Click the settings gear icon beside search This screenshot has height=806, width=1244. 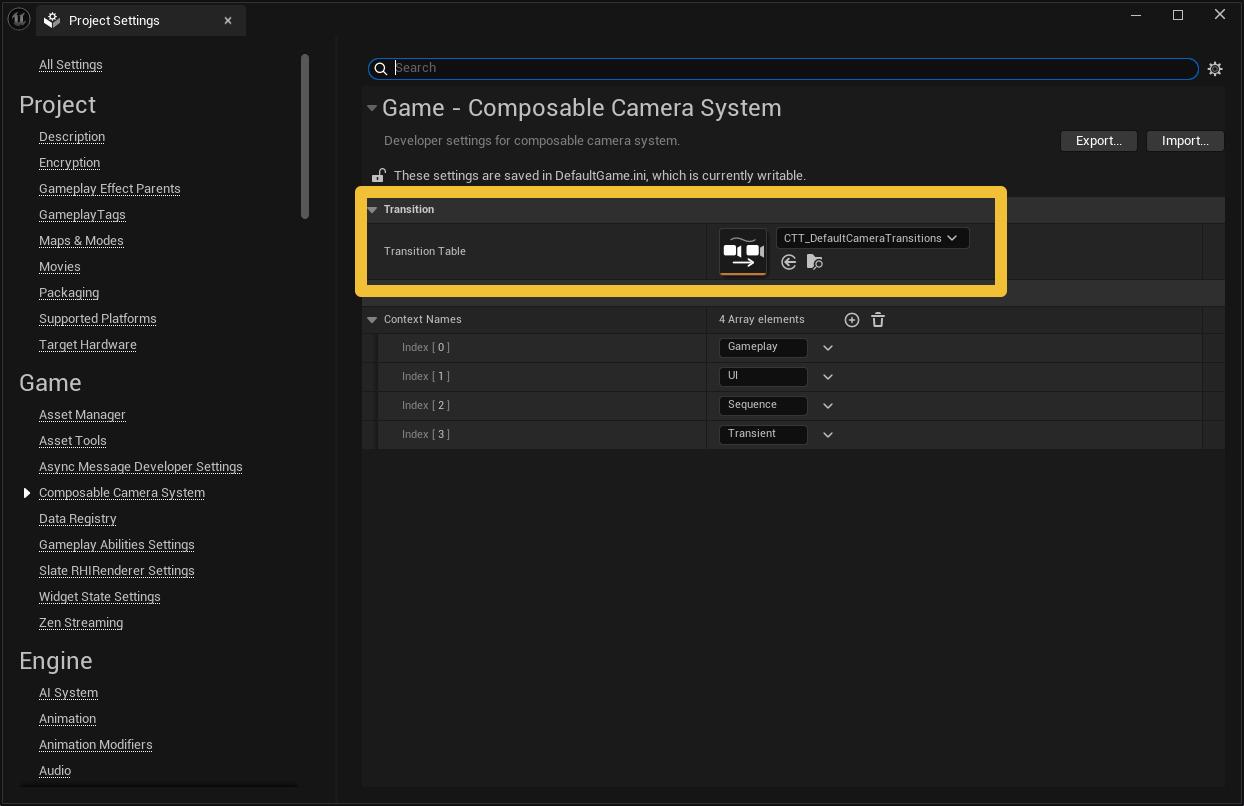(x=1215, y=69)
